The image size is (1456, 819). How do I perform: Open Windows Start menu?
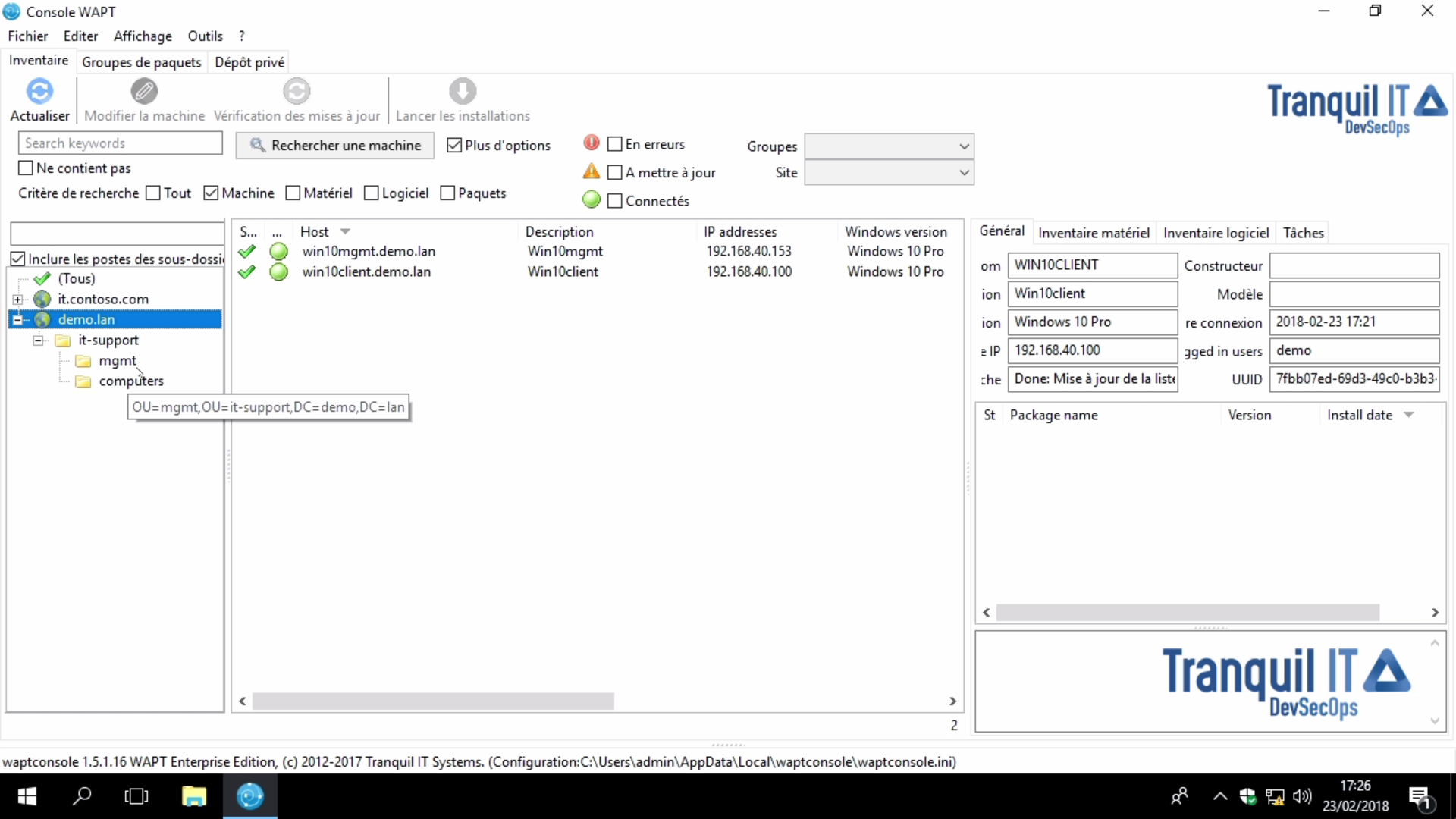click(x=27, y=796)
